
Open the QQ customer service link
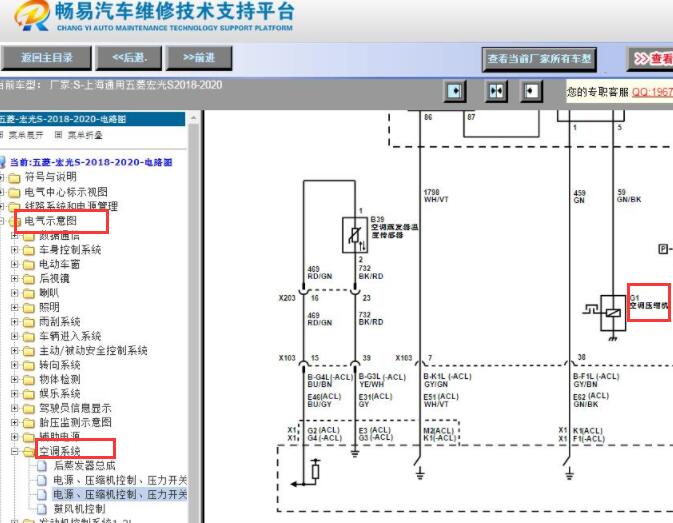(652, 91)
